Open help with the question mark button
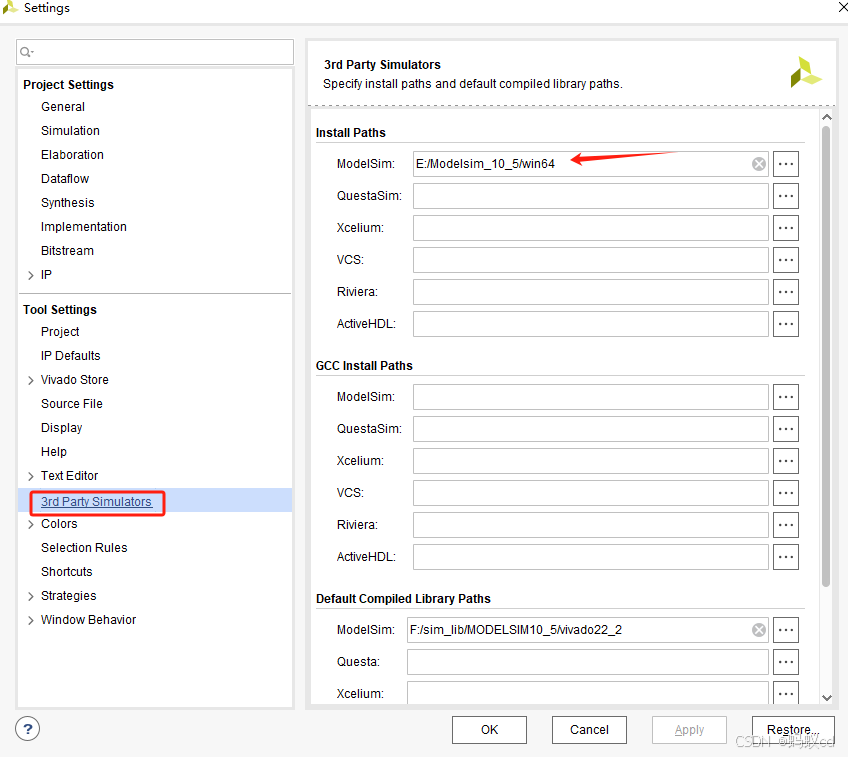The image size is (848, 757). click(28, 728)
